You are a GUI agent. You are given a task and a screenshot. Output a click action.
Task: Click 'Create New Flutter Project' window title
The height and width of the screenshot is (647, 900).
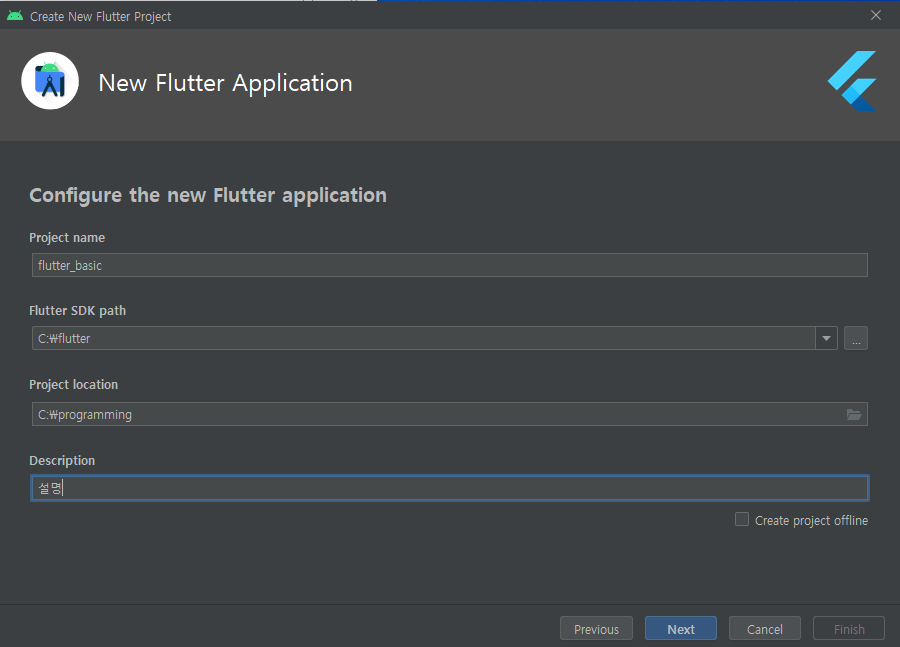(x=100, y=17)
